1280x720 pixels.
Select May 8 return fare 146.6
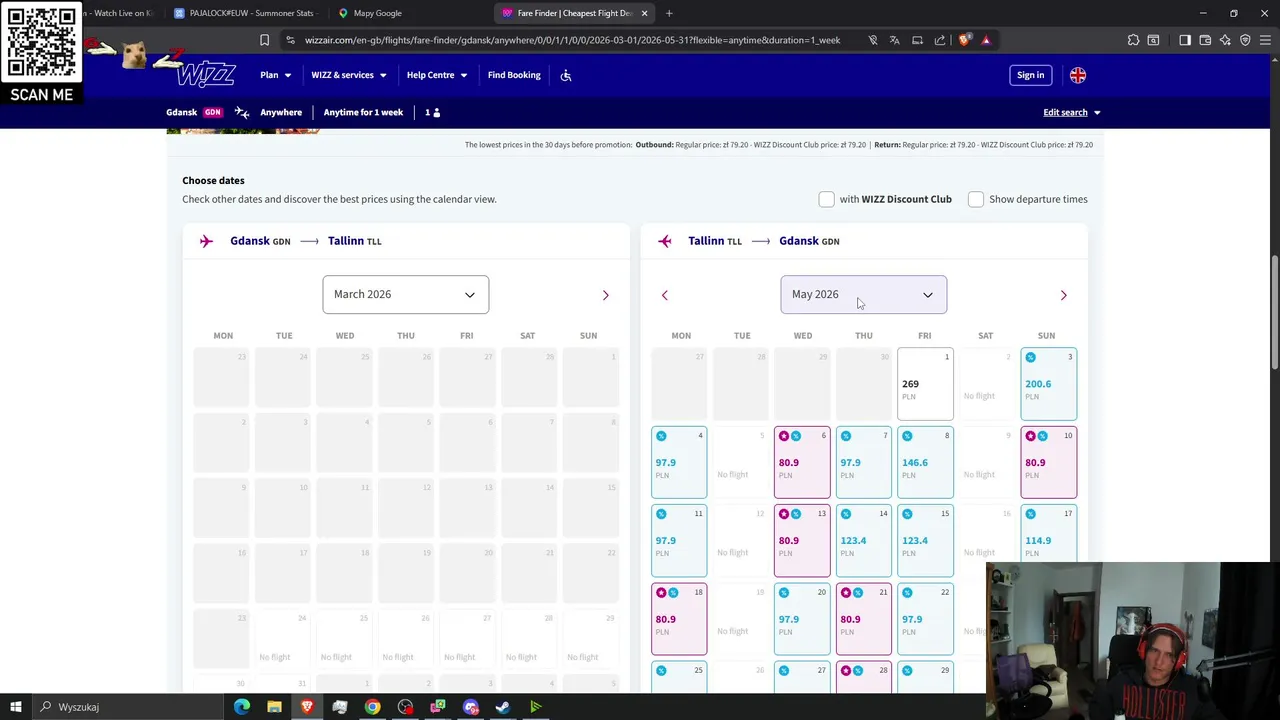tap(925, 462)
